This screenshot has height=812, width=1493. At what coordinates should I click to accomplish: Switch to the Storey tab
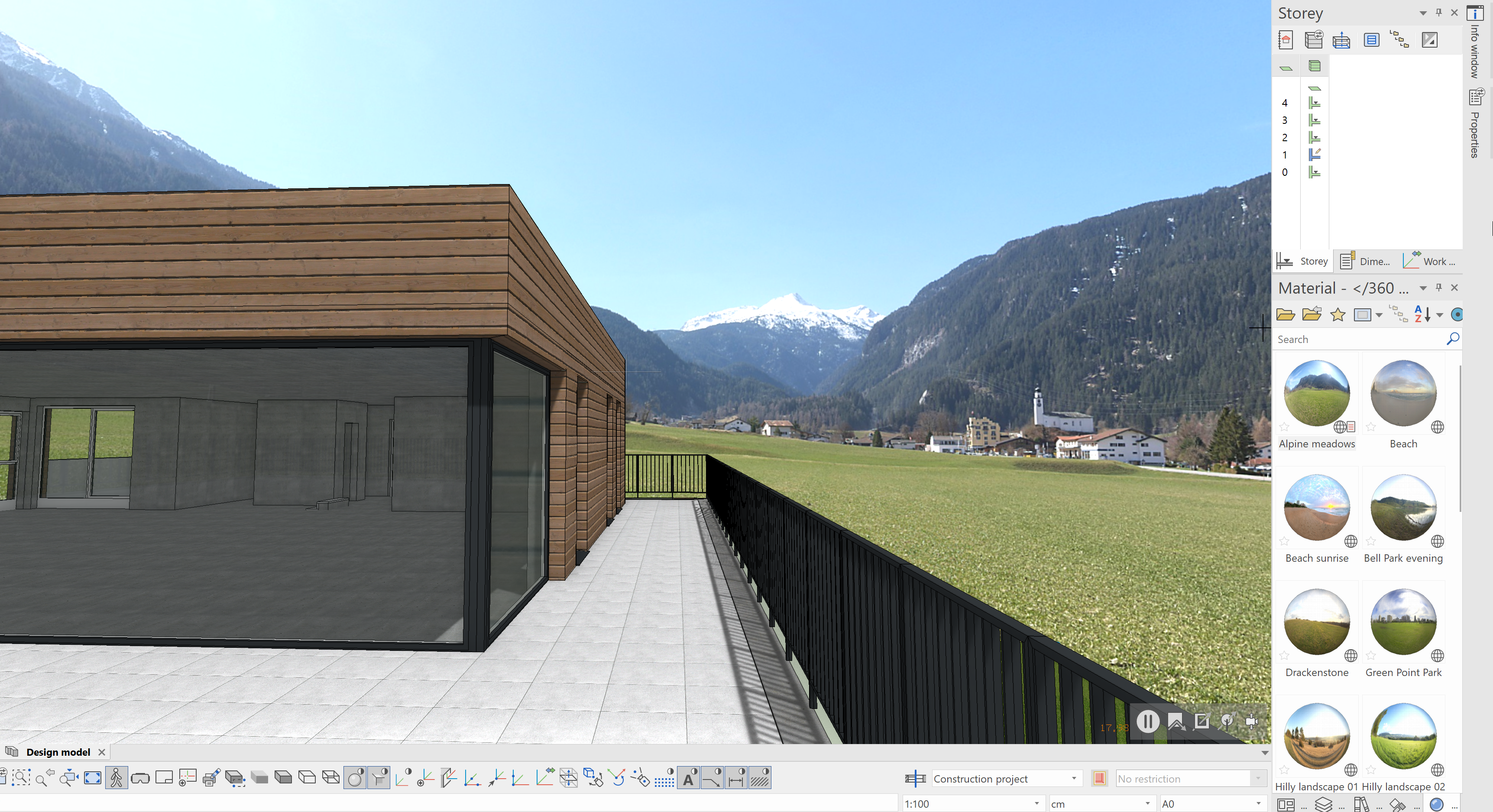(x=1303, y=262)
